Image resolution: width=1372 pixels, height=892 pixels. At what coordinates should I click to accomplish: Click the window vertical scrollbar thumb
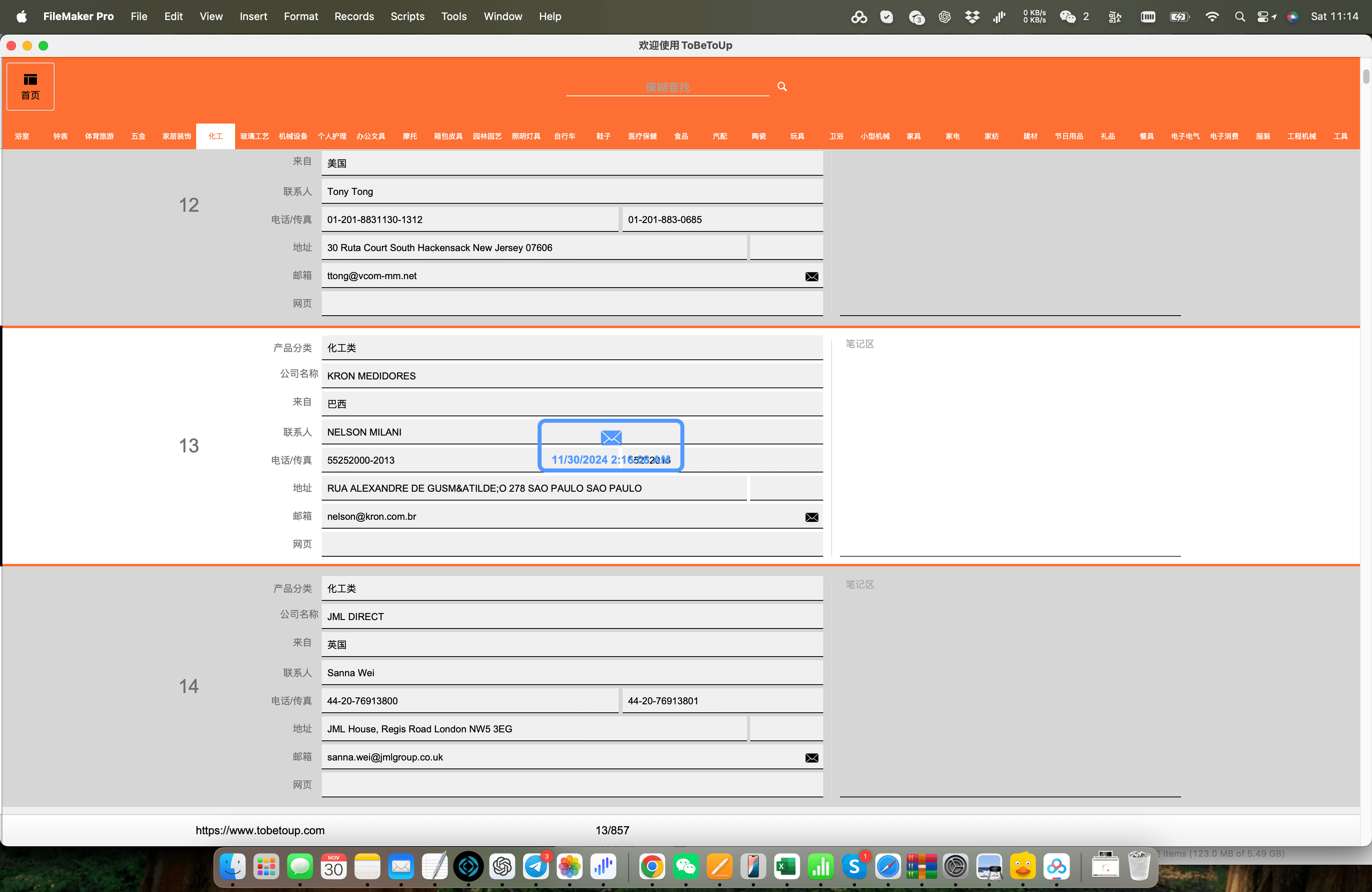(1366, 76)
